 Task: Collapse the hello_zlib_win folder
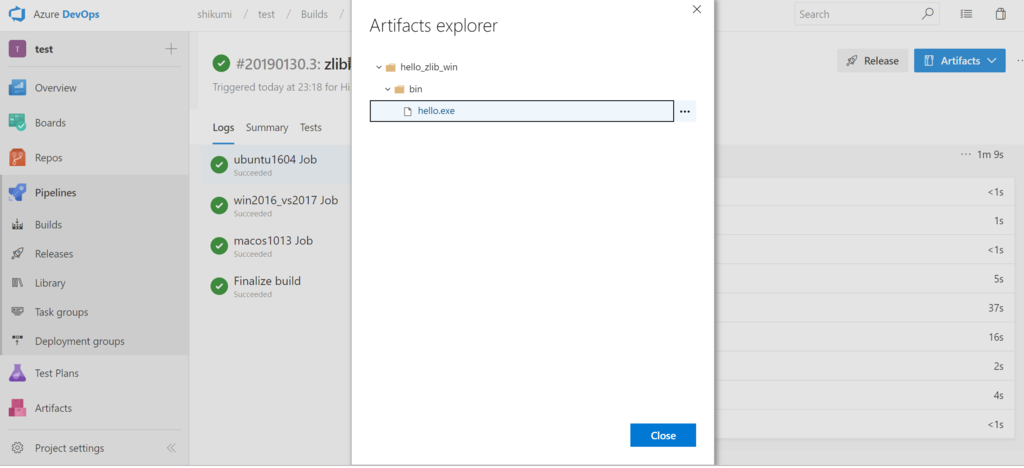coord(379,67)
